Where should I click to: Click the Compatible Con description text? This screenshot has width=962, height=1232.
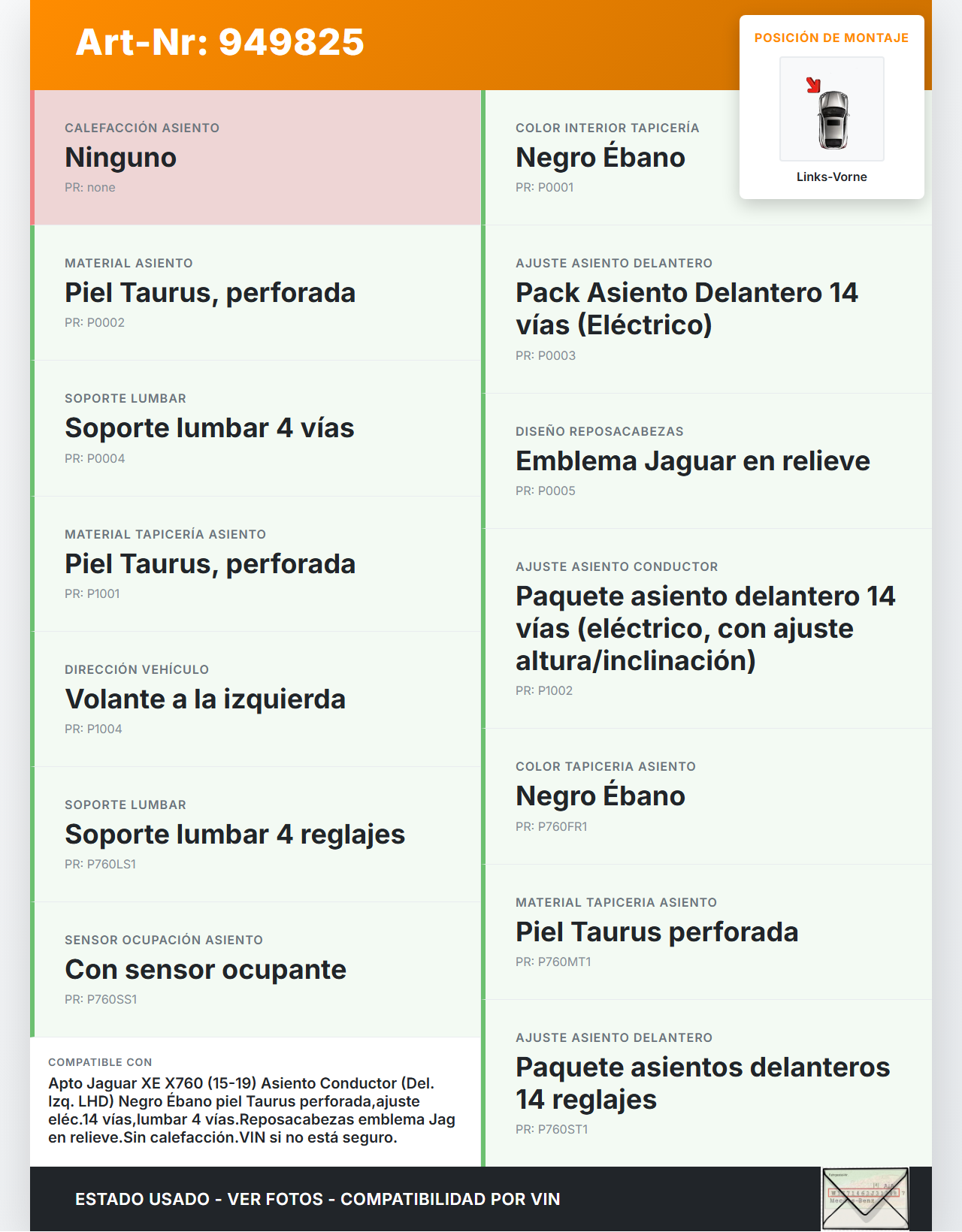(252, 1110)
